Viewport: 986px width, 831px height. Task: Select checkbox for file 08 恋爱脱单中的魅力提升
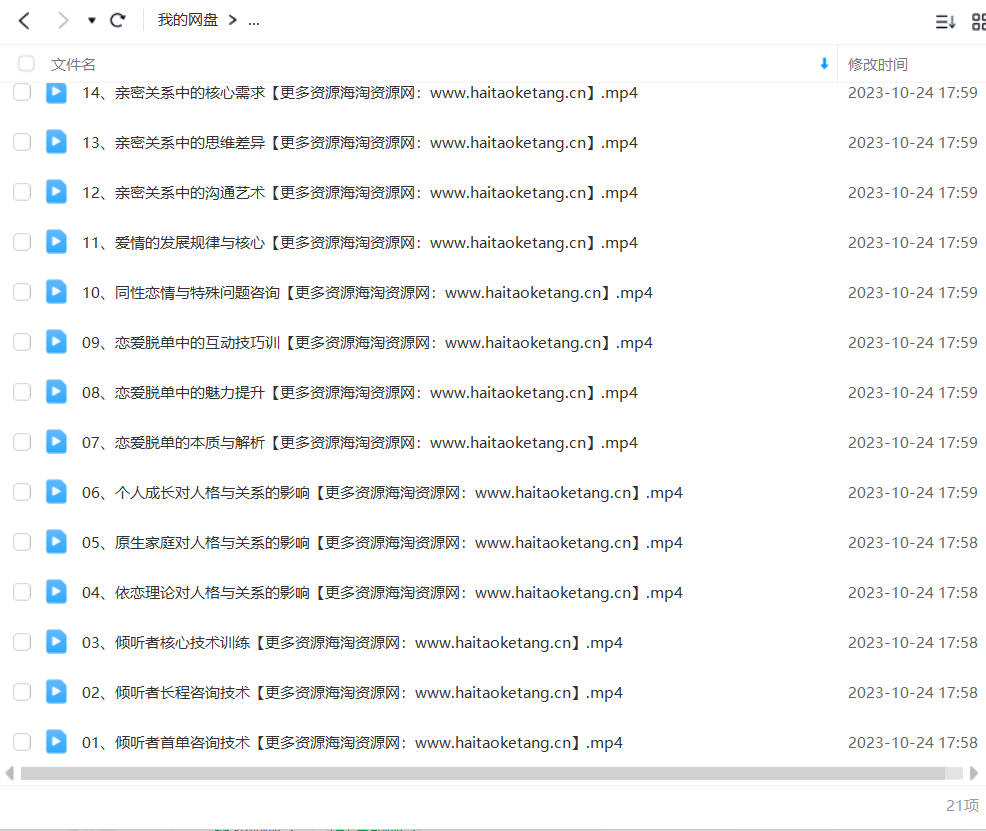tap(22, 392)
